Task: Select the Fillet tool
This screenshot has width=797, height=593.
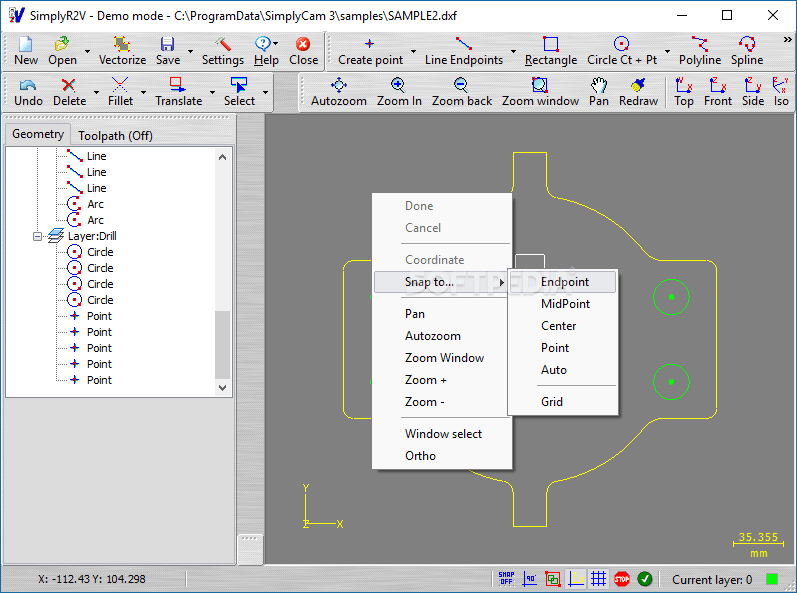Action: point(120,91)
